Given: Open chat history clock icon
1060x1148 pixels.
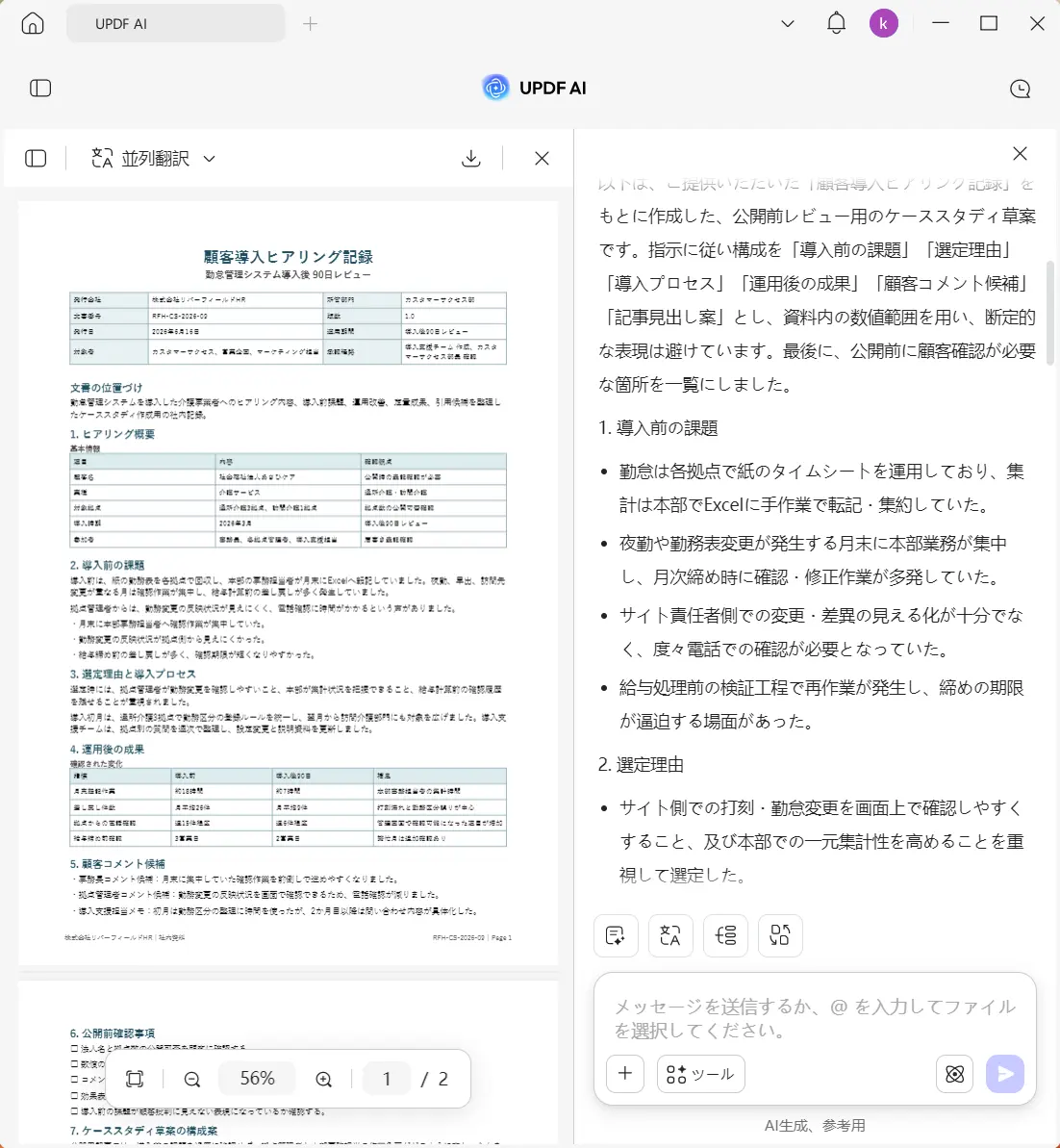Looking at the screenshot, I should [1020, 89].
